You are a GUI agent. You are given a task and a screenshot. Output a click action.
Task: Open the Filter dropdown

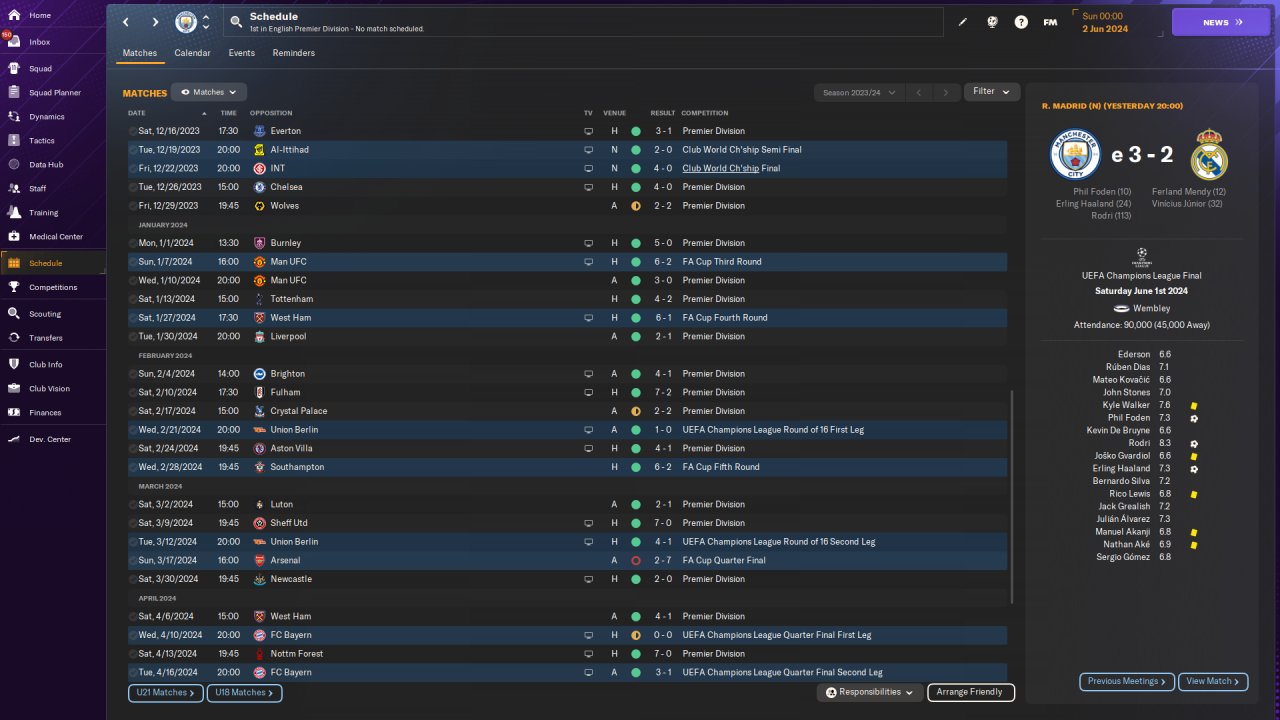pyautogui.click(x=992, y=92)
